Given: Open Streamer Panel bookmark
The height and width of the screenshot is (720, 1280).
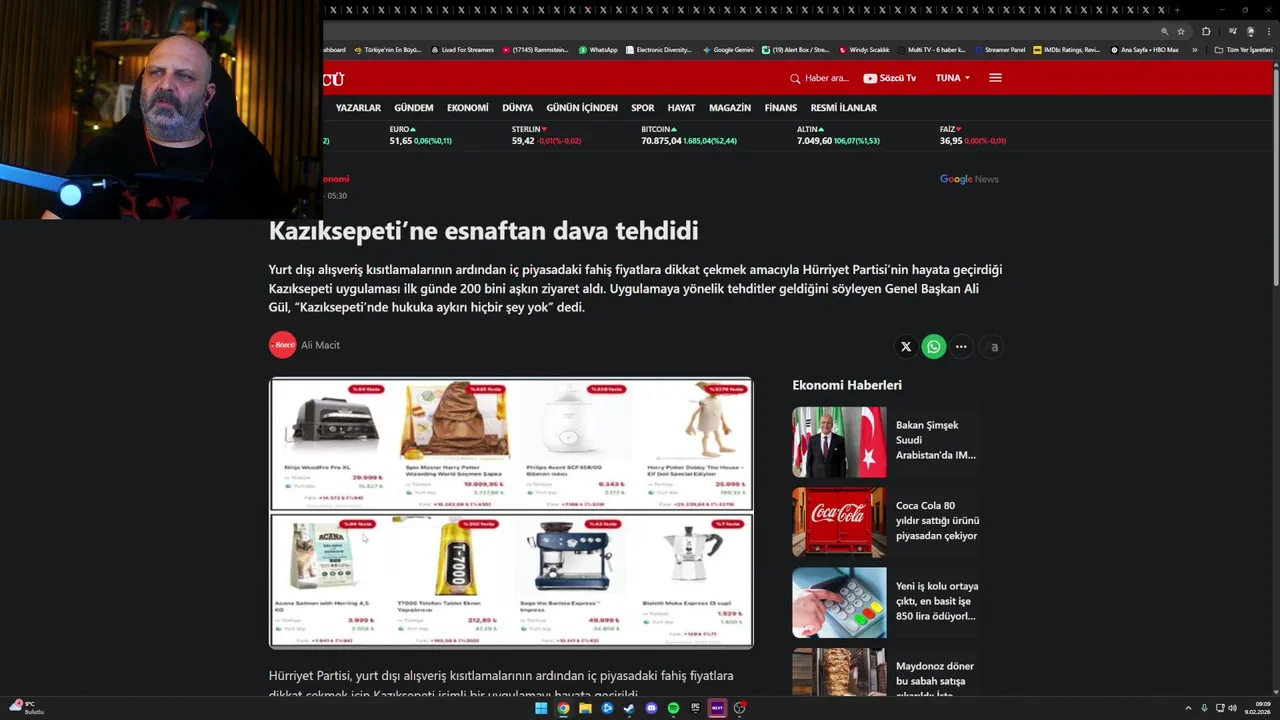Looking at the screenshot, I should click(x=999, y=50).
